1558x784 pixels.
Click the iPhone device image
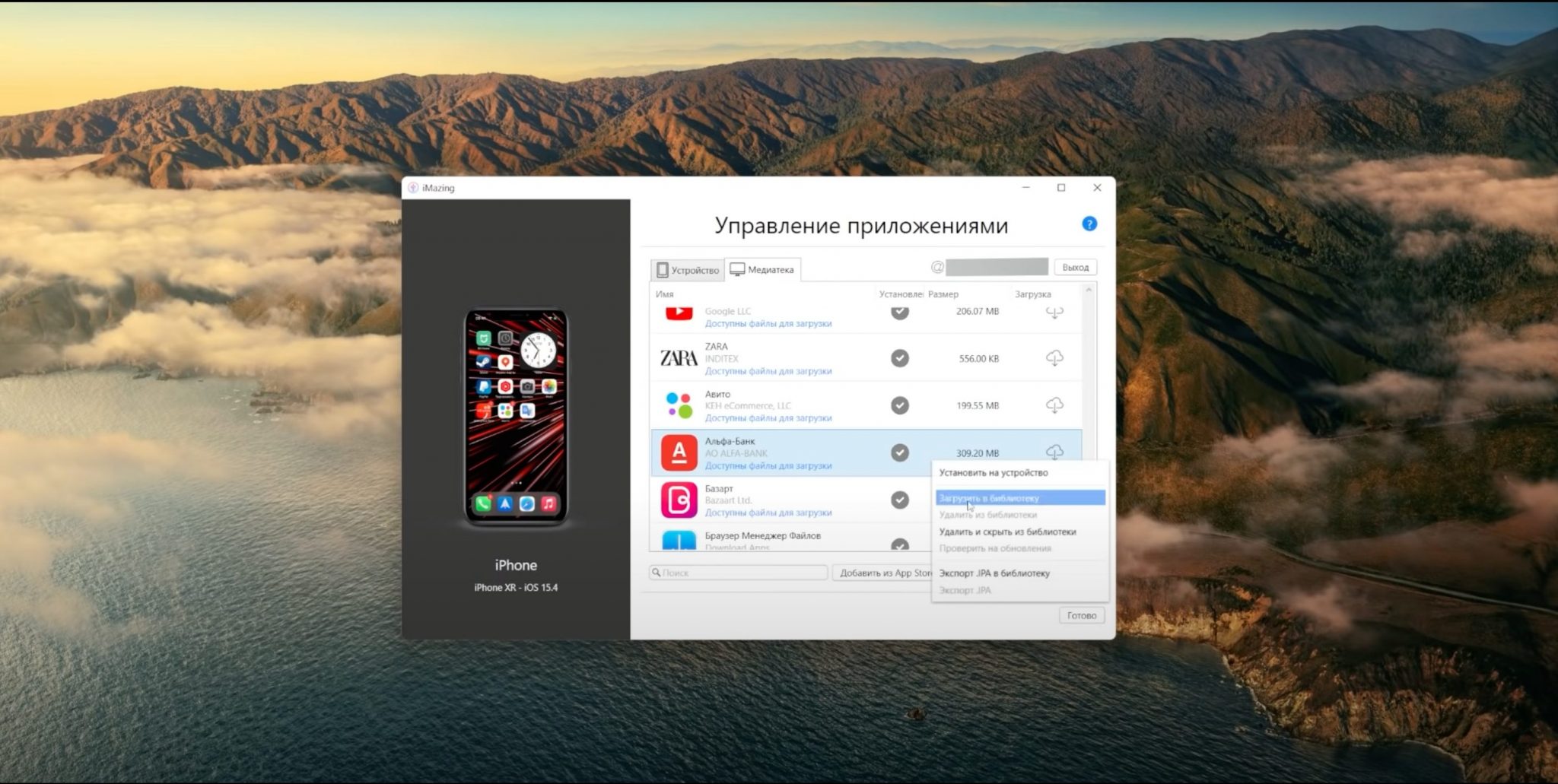pyautogui.click(x=516, y=417)
